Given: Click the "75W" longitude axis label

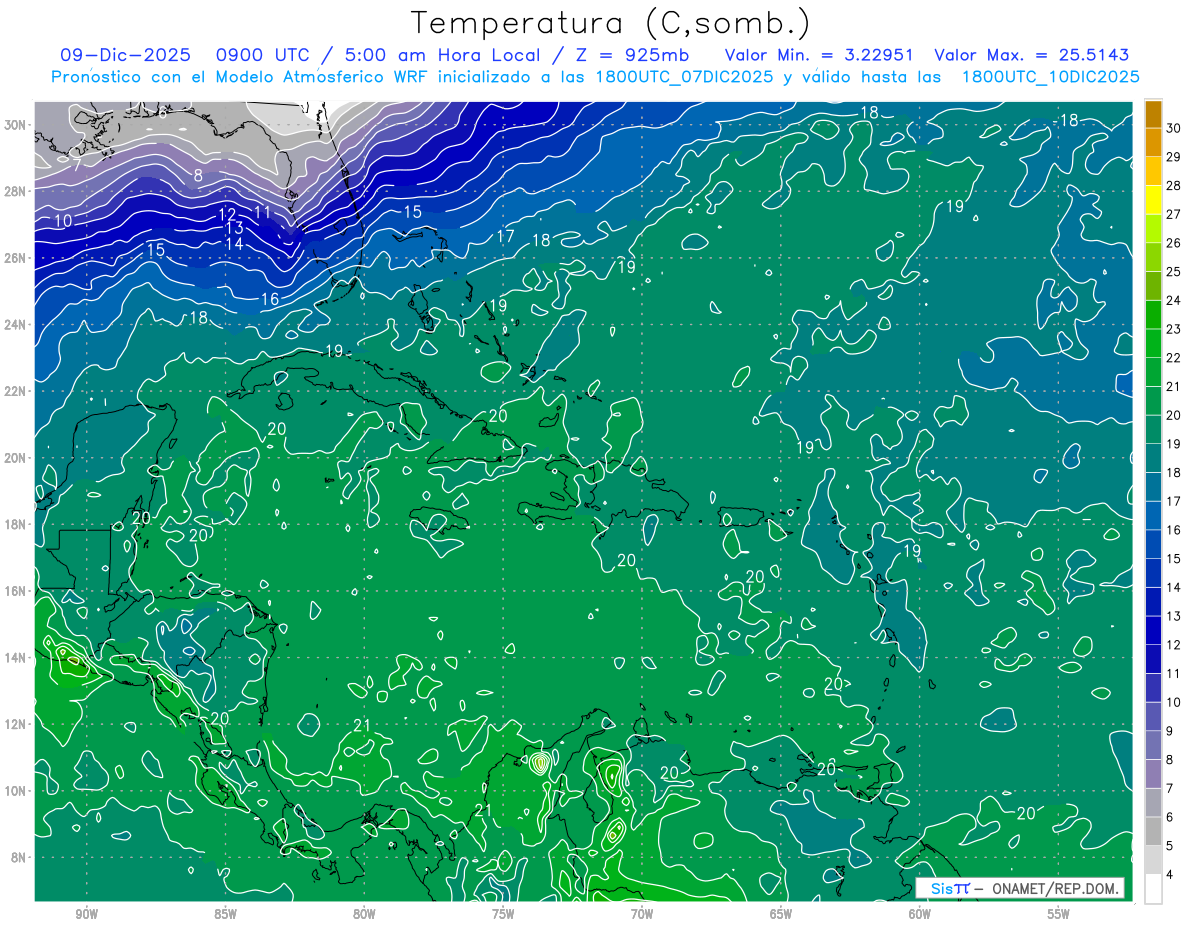Looking at the screenshot, I should (x=503, y=914).
